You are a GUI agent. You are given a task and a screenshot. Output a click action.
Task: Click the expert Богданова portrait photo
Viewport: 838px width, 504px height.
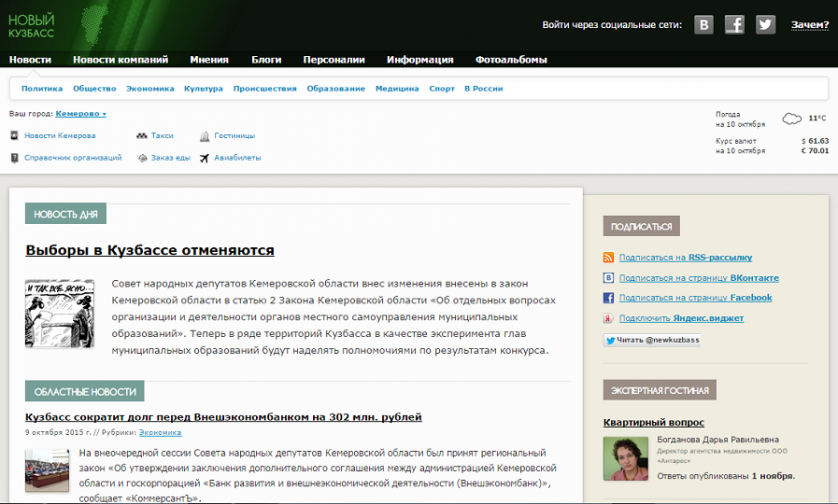[625, 459]
